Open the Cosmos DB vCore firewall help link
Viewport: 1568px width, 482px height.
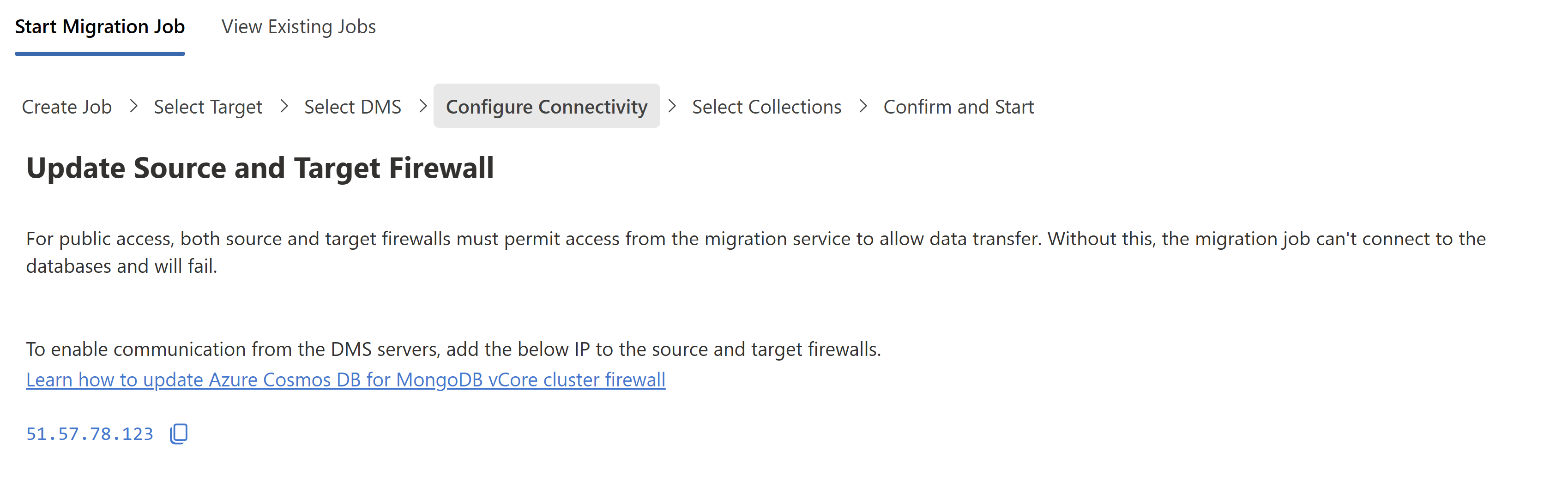[x=346, y=380]
